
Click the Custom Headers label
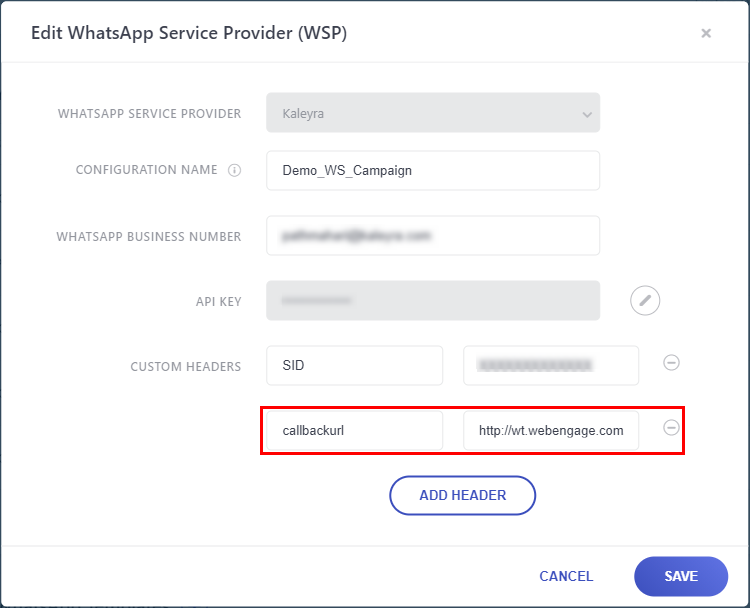tap(186, 366)
